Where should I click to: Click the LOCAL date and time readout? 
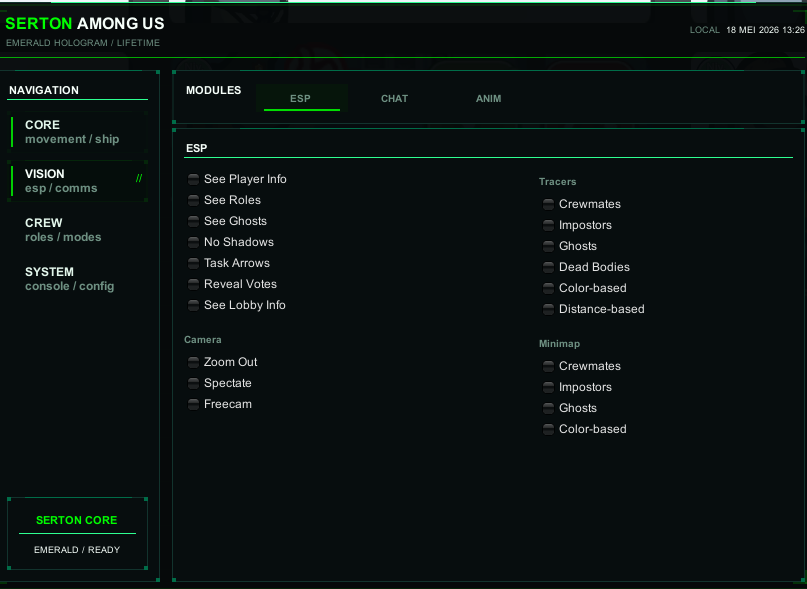pyautogui.click(x=747, y=30)
